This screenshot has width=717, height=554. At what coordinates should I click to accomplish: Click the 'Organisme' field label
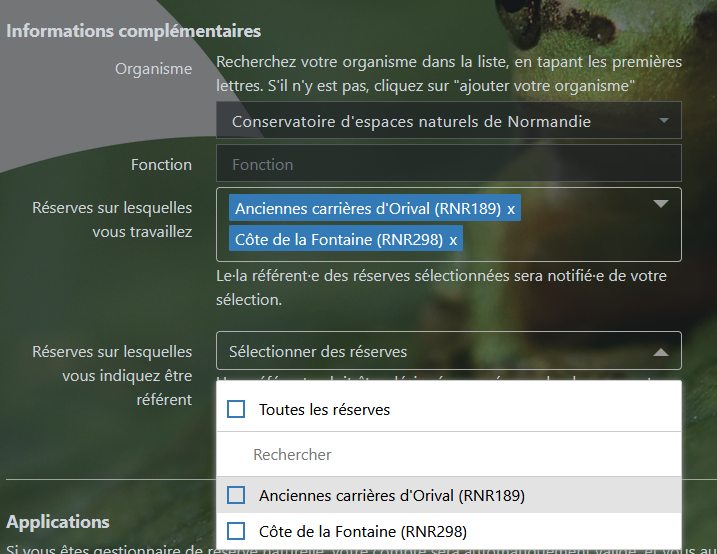coord(153,69)
